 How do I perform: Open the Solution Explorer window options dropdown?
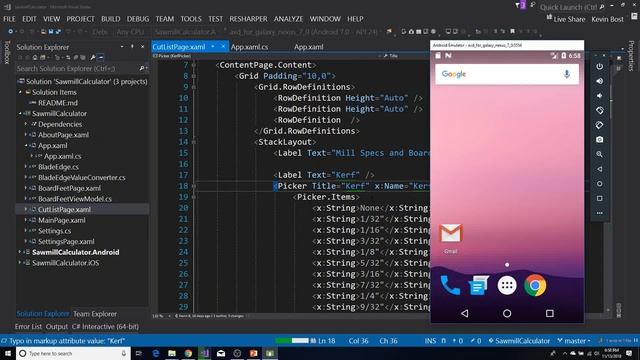[122, 47]
